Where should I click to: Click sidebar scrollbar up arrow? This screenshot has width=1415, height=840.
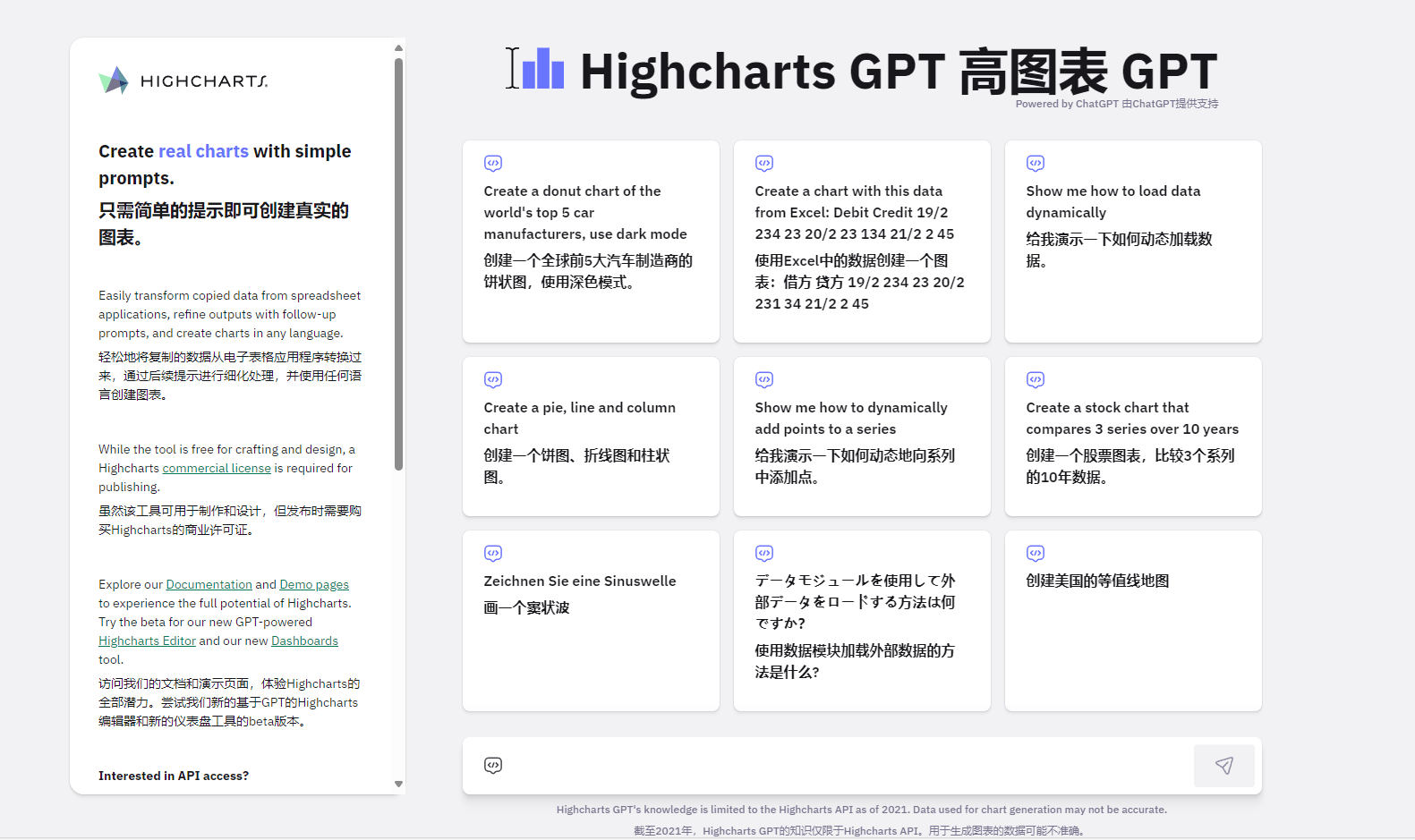(398, 47)
